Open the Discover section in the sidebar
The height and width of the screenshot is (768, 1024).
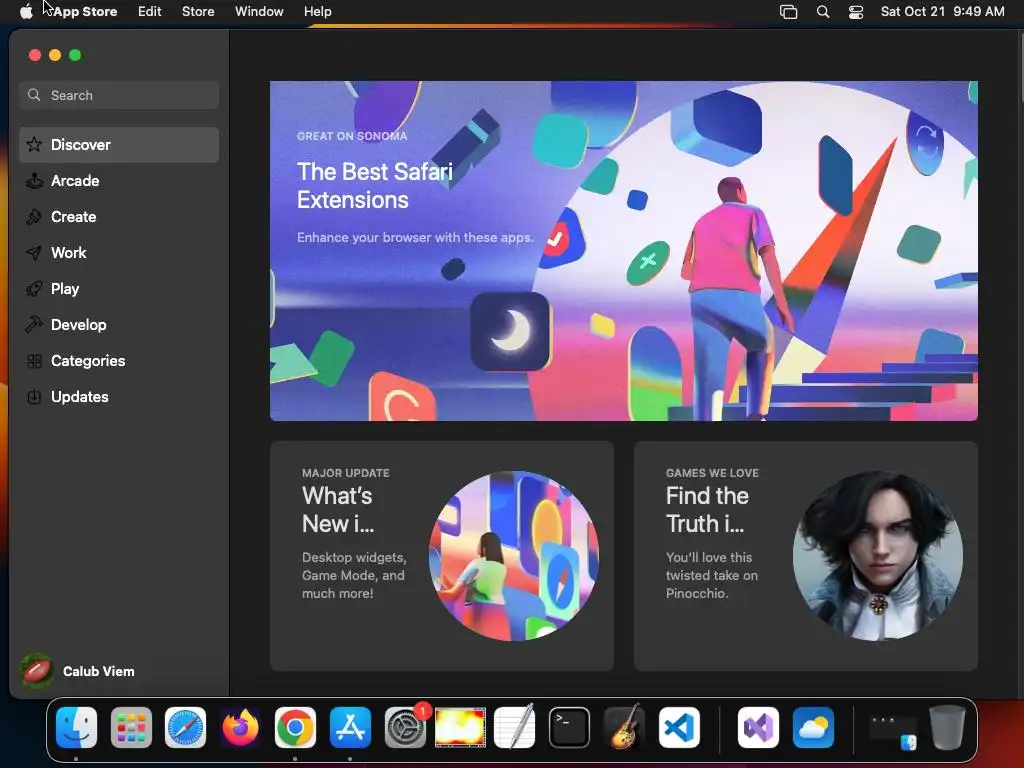point(119,145)
